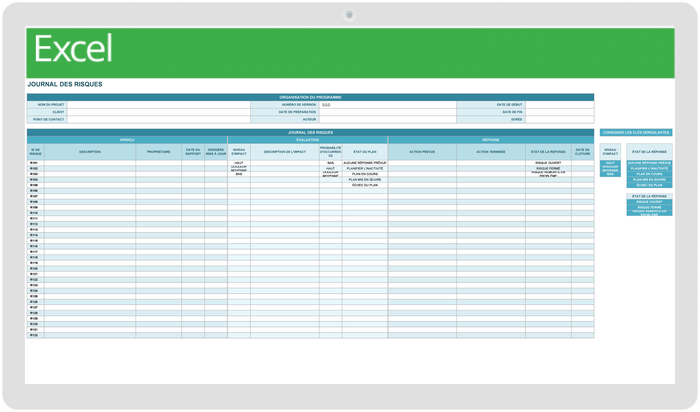700x412 pixels.
Task: Select the empty cell beside DATE DE DÉBUT
Action: 560,104
